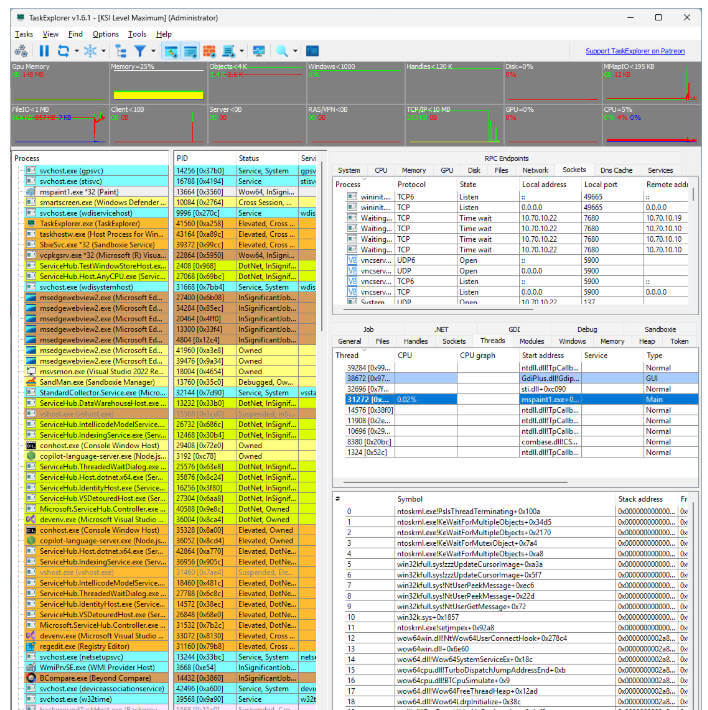Select stack frame win32k.sys+0x1857

point(516,617)
